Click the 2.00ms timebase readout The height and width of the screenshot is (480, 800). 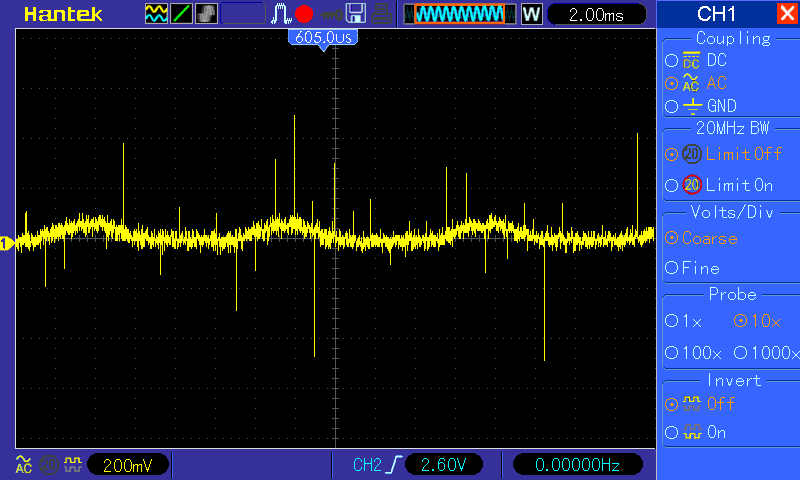596,14
